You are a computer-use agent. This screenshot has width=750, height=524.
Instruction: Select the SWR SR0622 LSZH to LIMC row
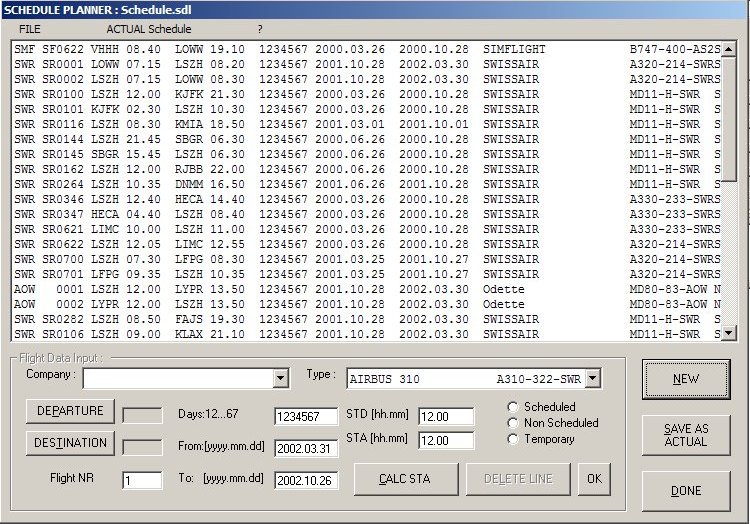(x=367, y=244)
